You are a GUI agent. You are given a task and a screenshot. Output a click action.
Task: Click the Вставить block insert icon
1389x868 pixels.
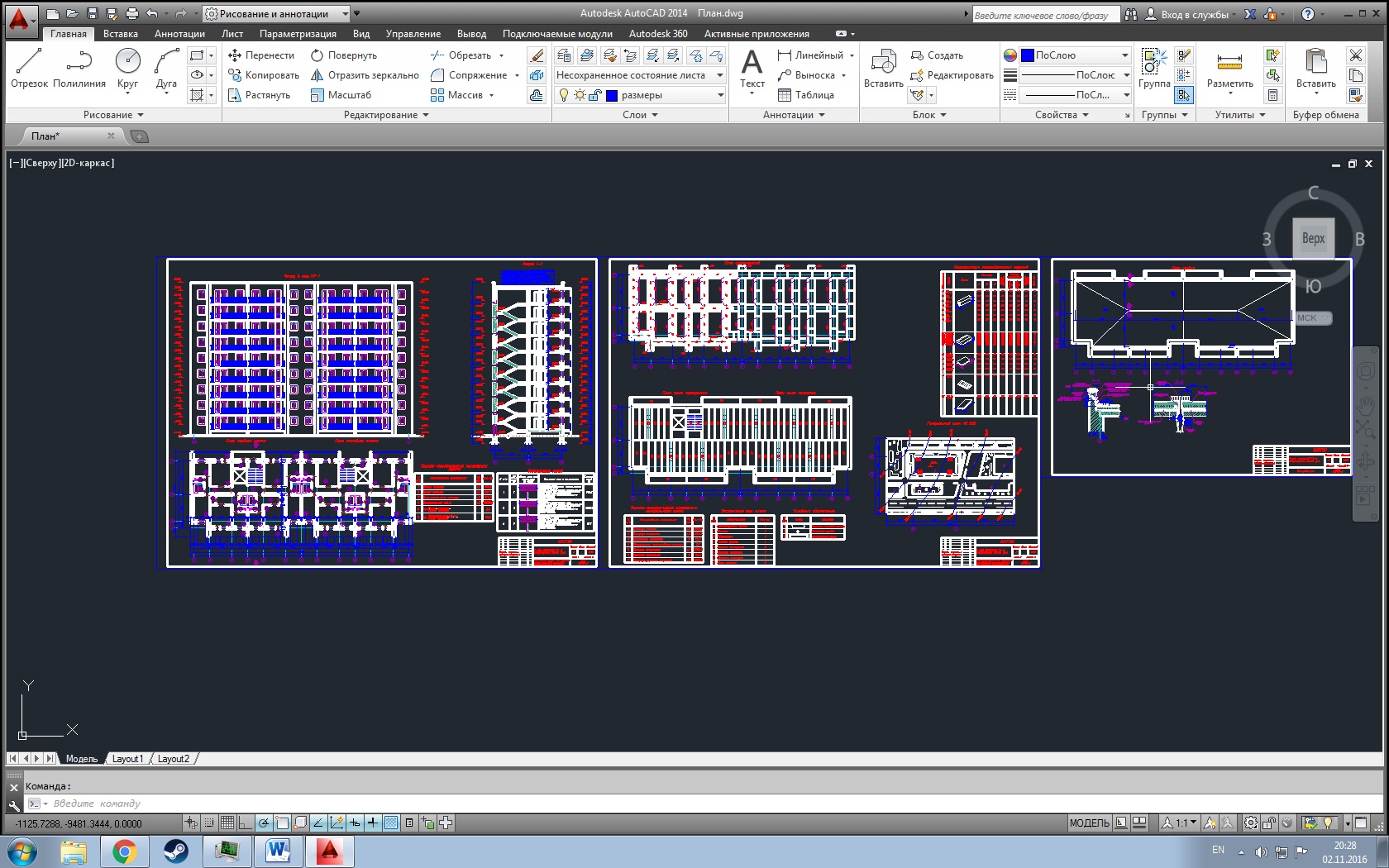click(883, 68)
